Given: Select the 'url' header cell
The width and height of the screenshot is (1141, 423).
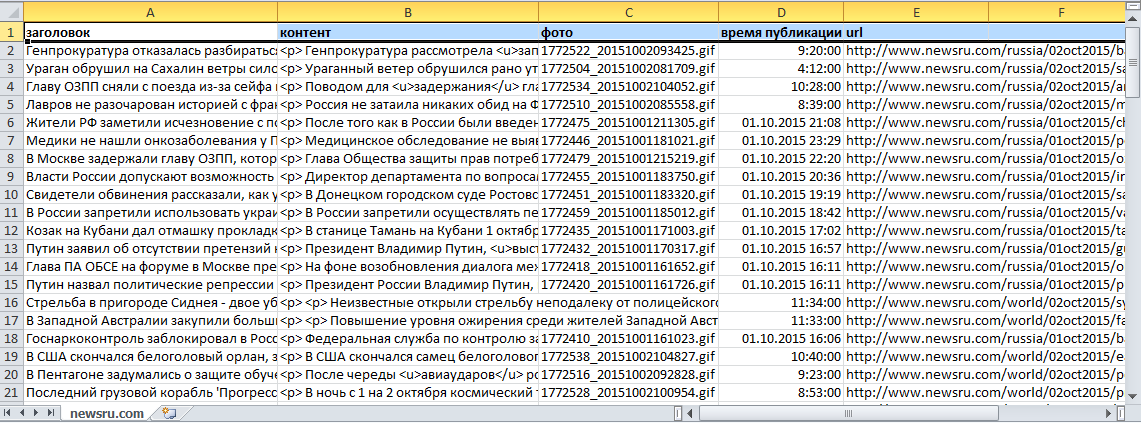Looking at the screenshot, I should [916, 33].
